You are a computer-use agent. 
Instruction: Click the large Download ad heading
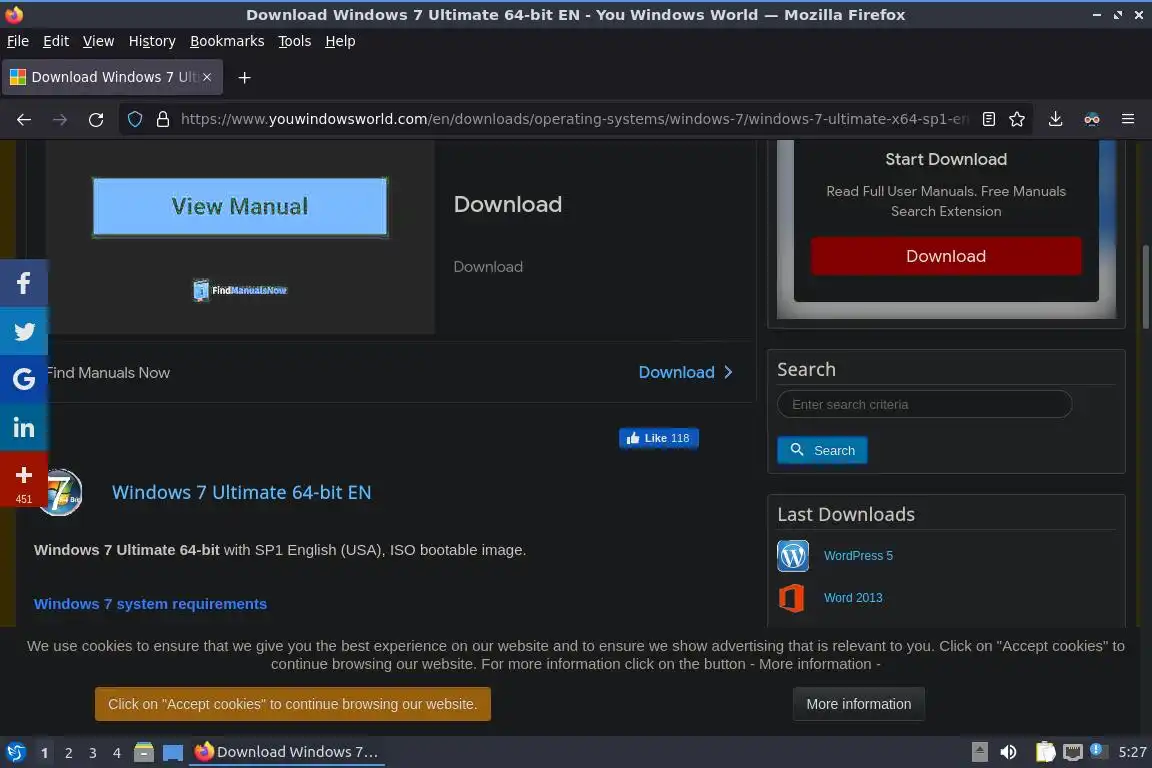(x=508, y=204)
